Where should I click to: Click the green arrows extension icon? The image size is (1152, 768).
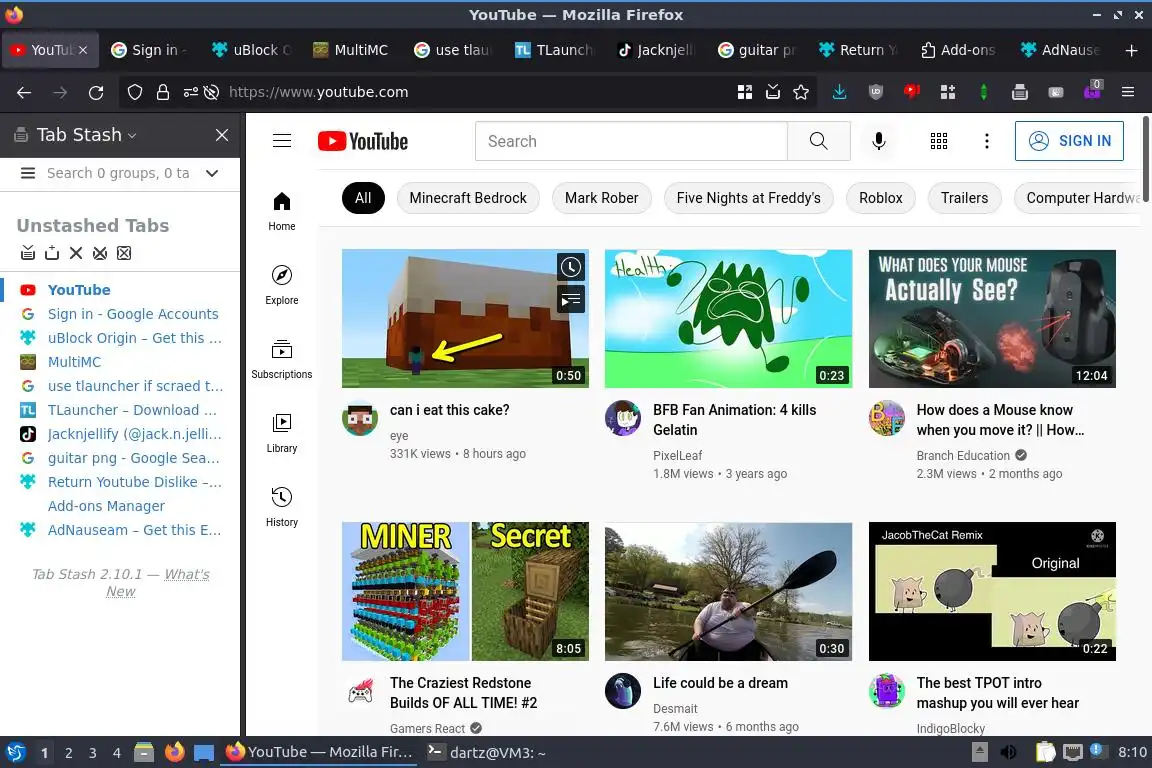tap(984, 92)
